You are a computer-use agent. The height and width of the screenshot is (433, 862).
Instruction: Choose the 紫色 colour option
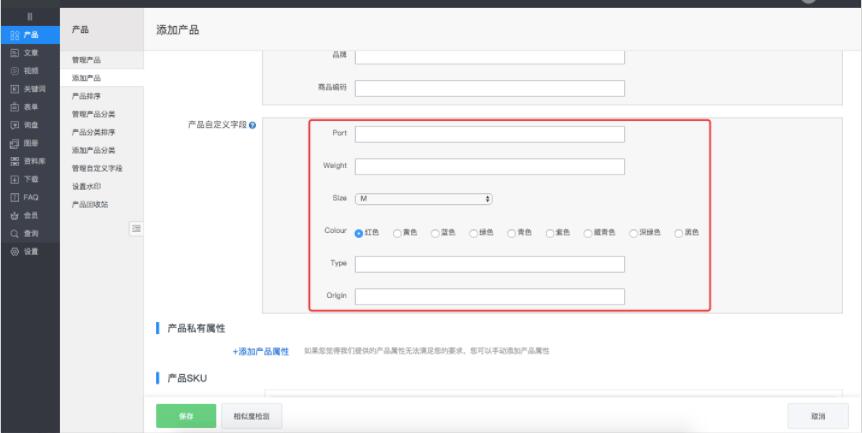tap(549, 232)
